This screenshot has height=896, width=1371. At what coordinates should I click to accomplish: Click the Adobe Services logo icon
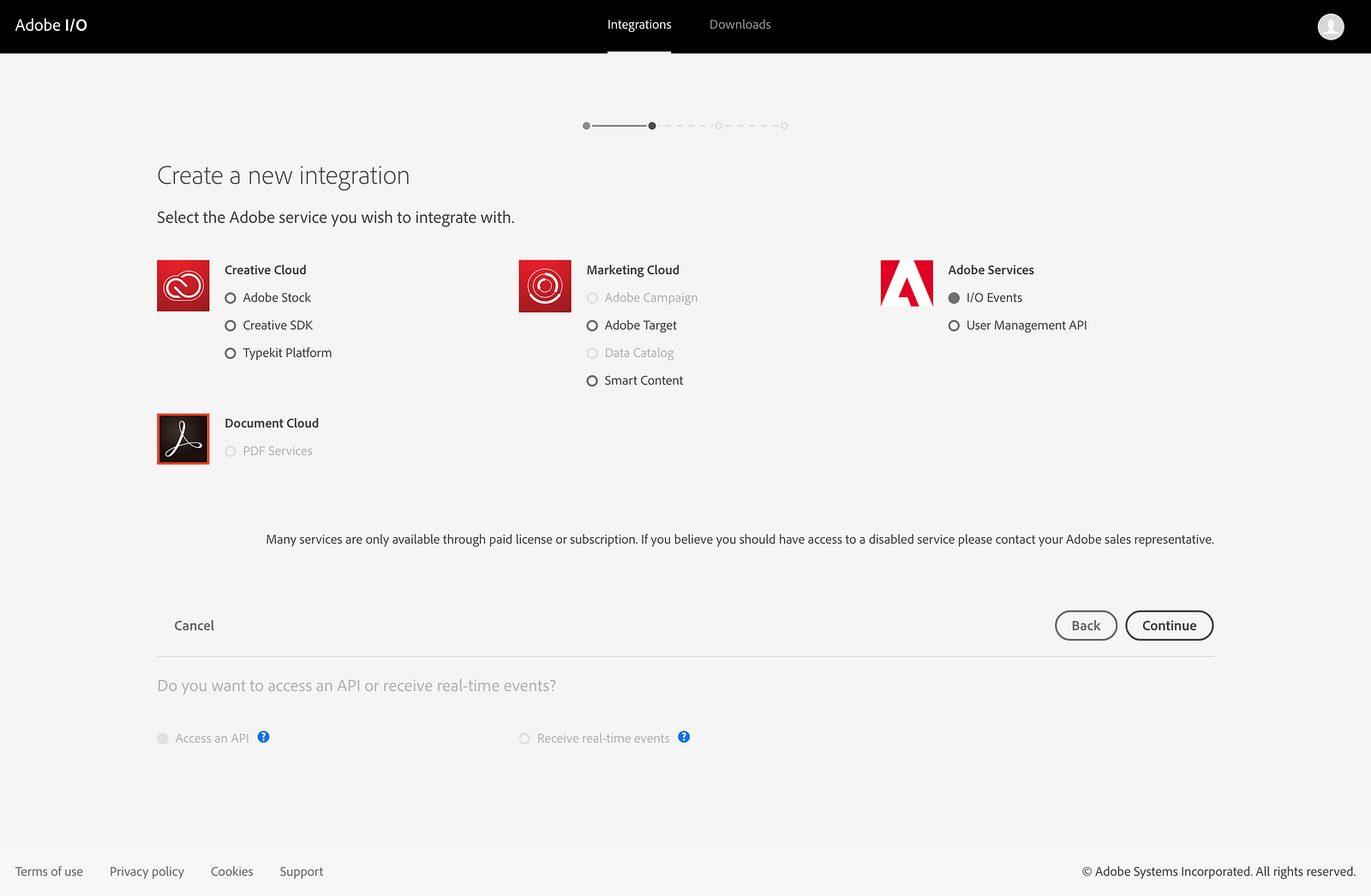click(907, 284)
